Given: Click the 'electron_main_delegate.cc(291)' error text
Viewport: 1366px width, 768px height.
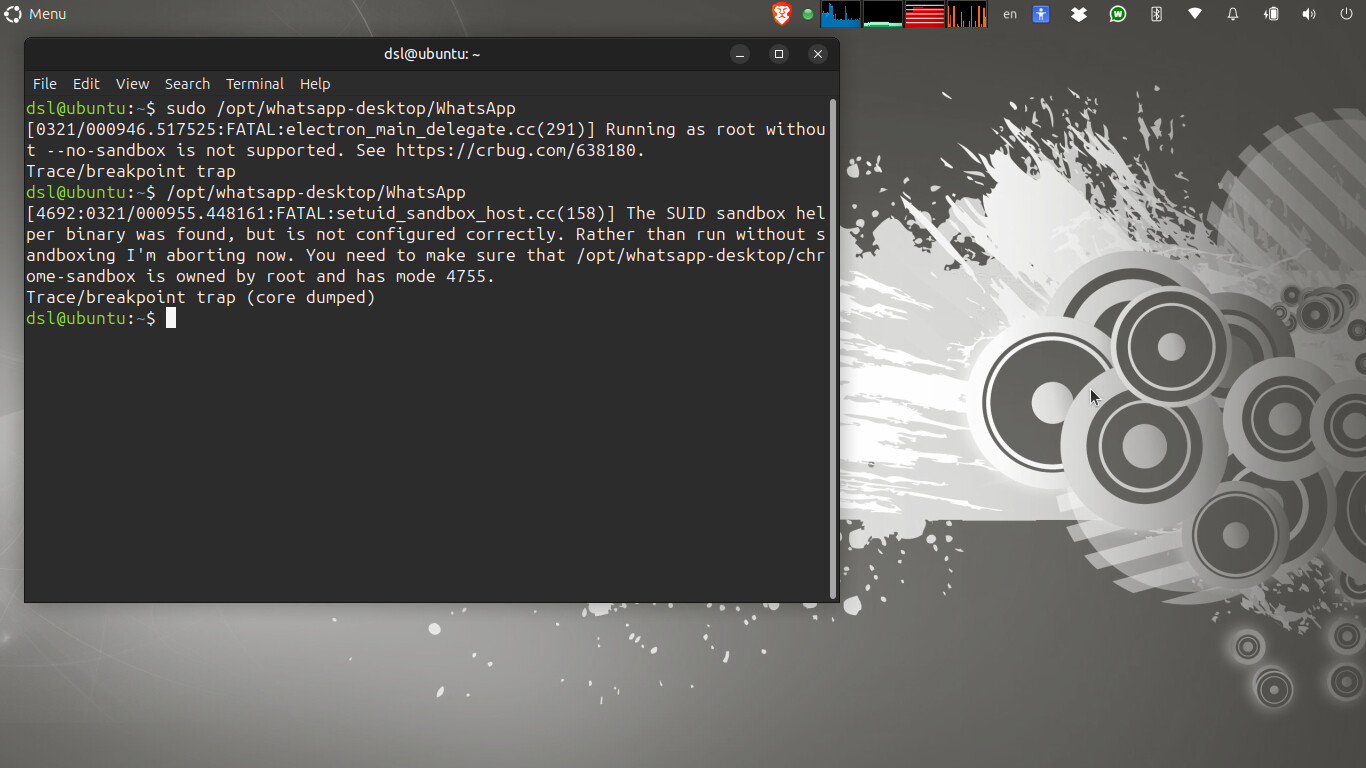Looking at the screenshot, I should [x=441, y=129].
